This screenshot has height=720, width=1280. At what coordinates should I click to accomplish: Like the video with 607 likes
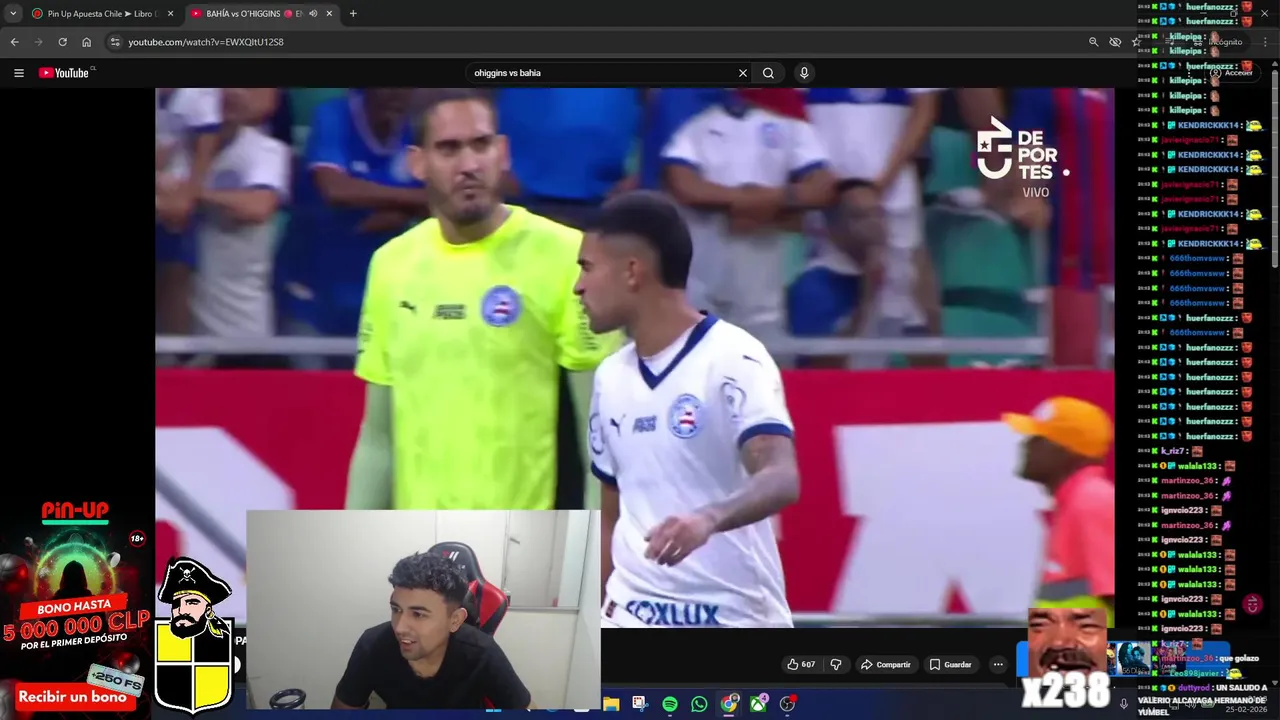800,664
